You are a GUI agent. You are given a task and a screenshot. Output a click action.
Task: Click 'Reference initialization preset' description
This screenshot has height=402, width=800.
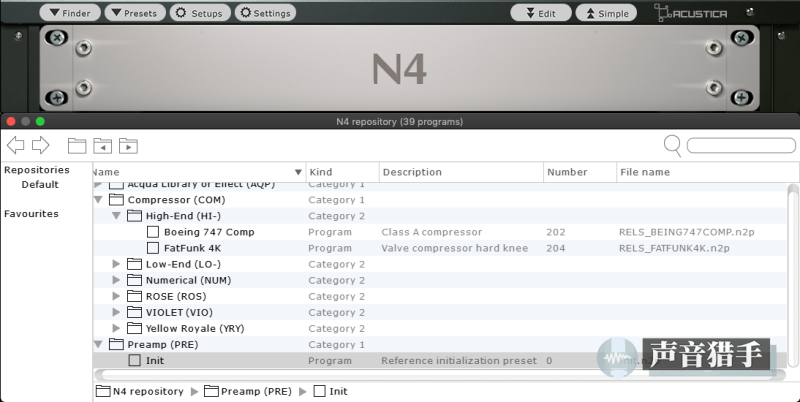coord(459,361)
